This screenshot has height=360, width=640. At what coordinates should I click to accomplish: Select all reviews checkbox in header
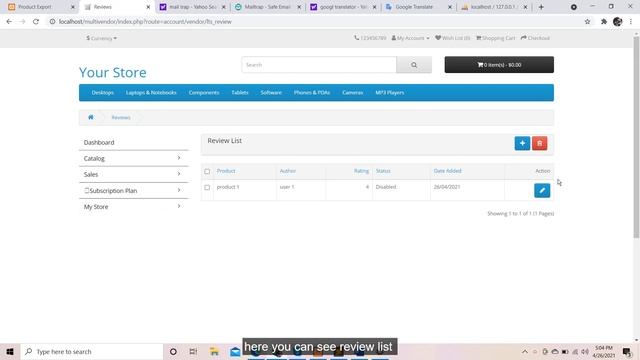(207, 171)
